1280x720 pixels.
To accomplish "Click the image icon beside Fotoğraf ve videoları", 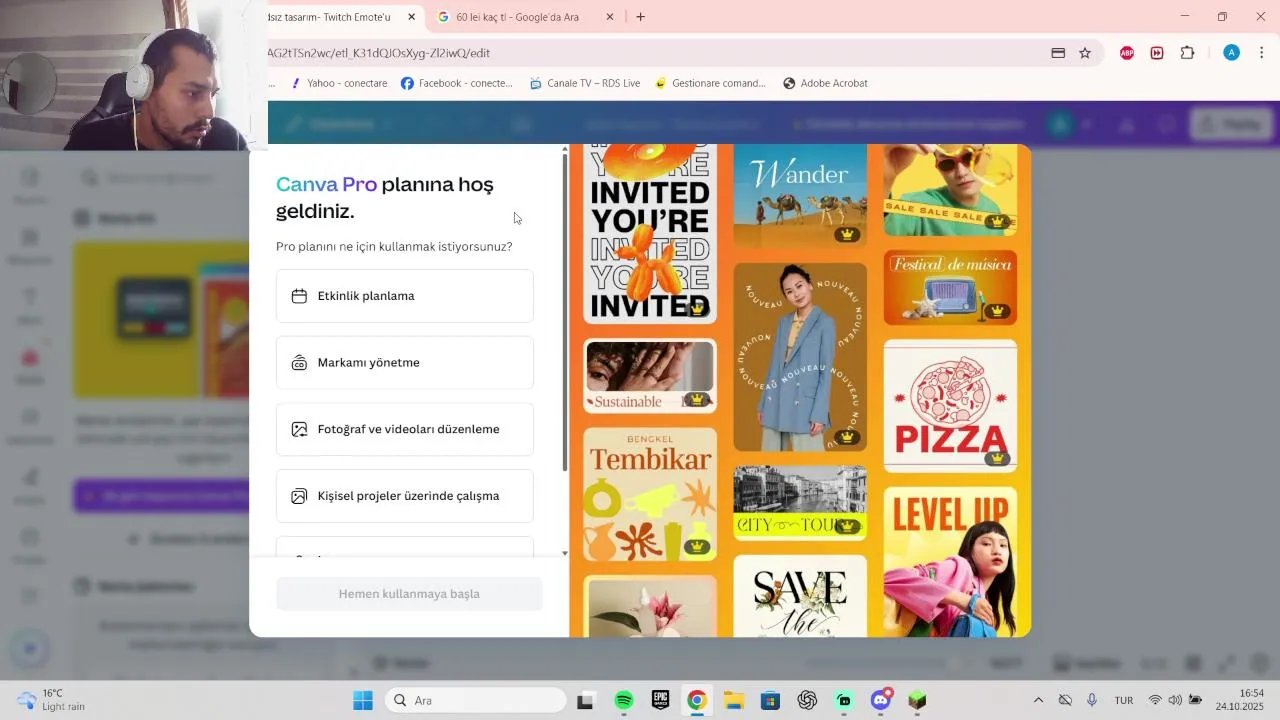I will [299, 429].
